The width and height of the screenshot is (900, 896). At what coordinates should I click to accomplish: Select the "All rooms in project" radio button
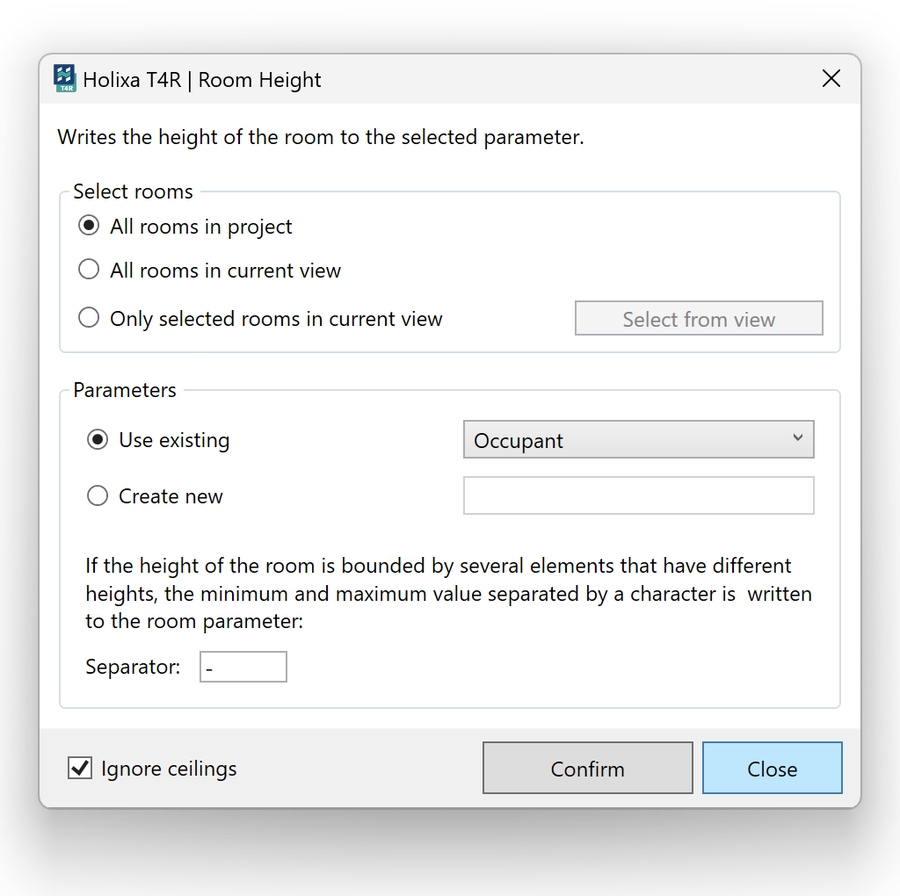[x=89, y=226]
